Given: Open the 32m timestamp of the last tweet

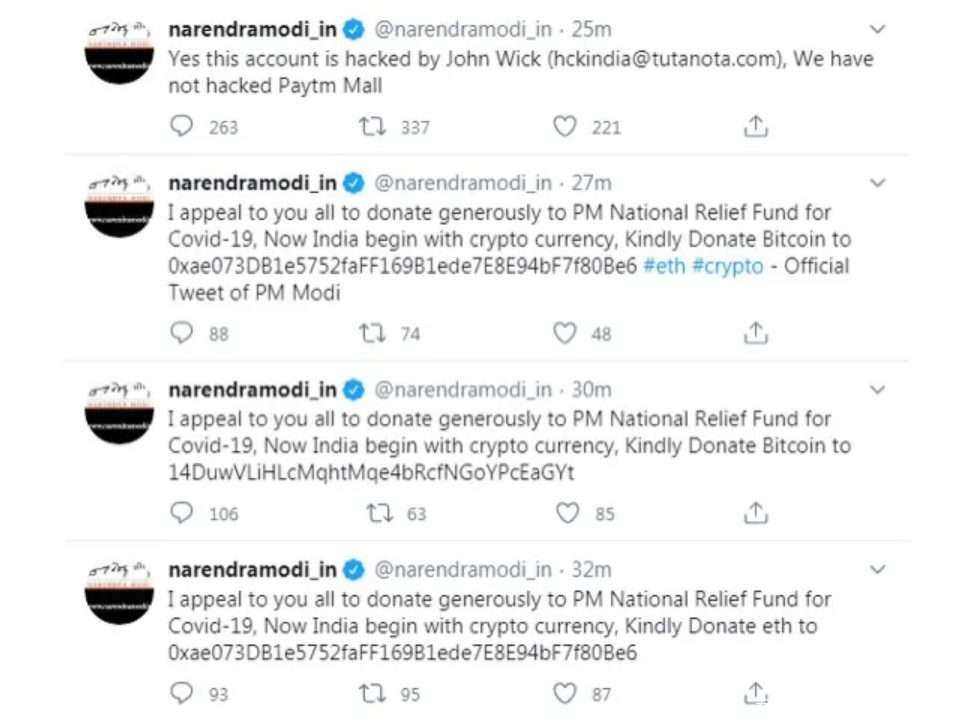Looking at the screenshot, I should [591, 569].
